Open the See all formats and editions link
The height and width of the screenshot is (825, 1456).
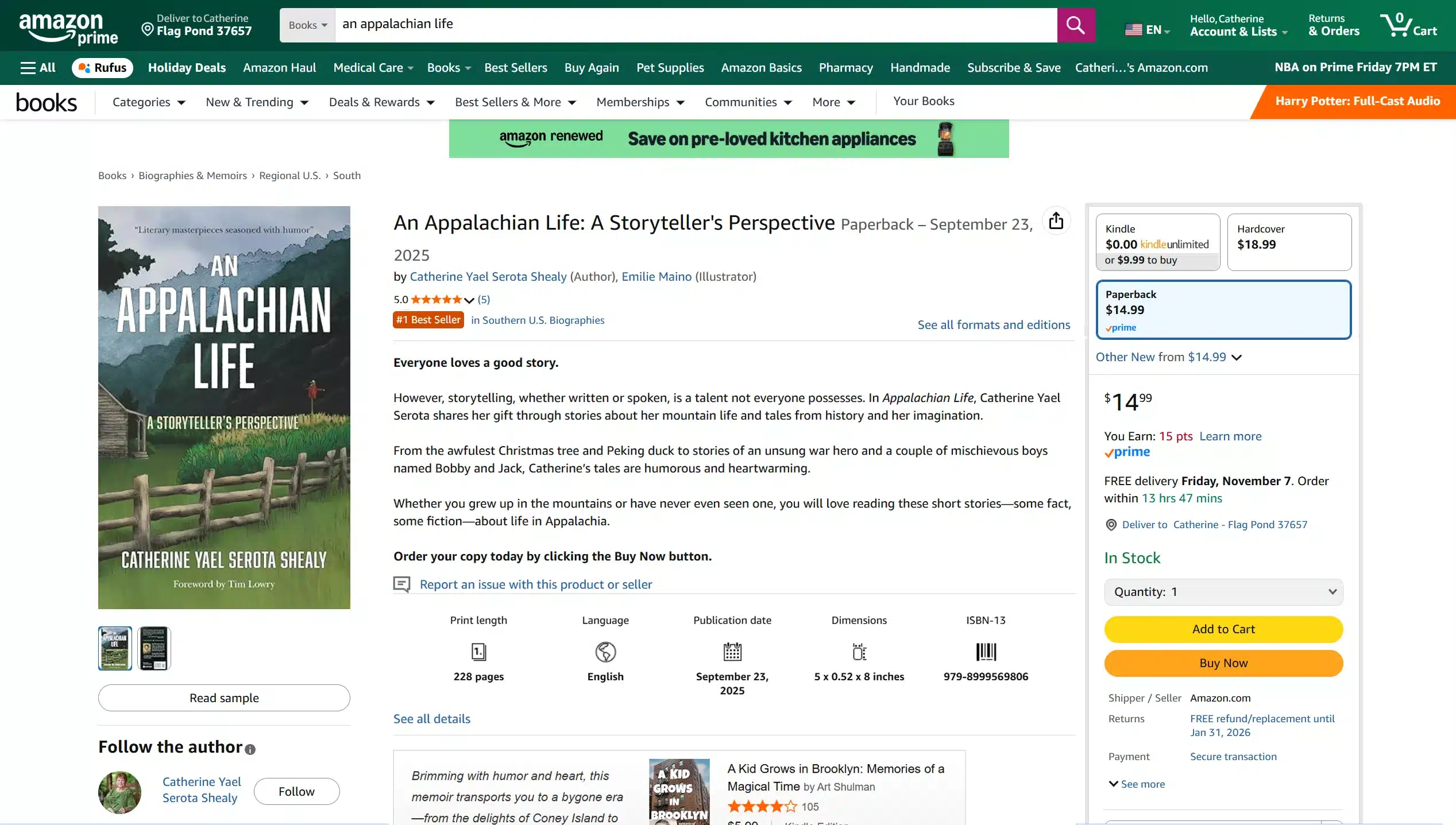pos(993,325)
